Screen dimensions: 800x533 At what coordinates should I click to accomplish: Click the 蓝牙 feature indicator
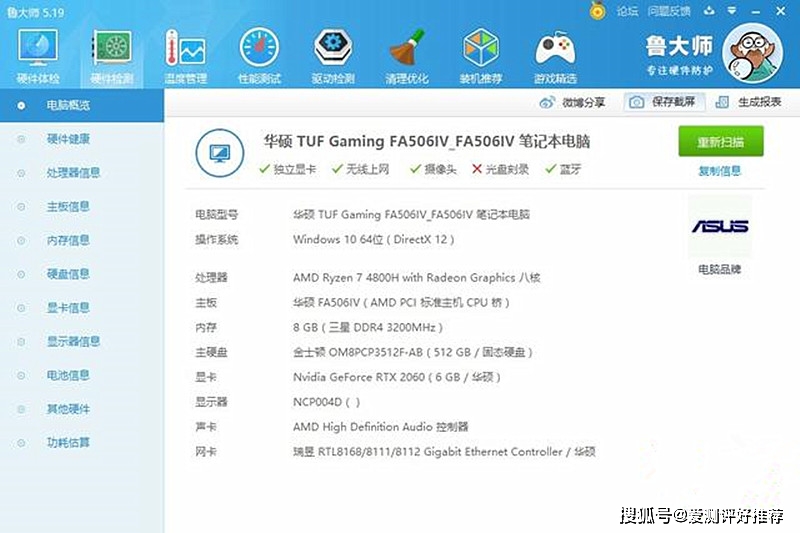563,169
